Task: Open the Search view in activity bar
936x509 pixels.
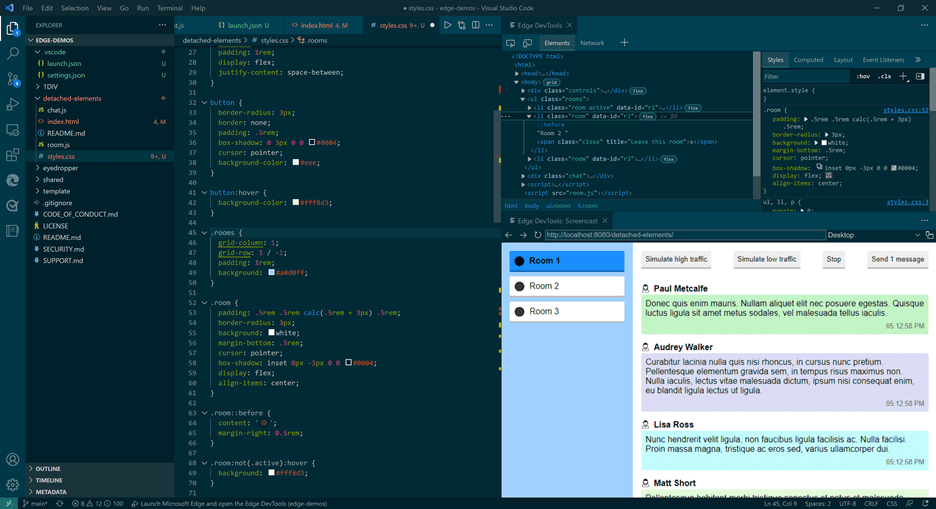Action: coord(13,54)
